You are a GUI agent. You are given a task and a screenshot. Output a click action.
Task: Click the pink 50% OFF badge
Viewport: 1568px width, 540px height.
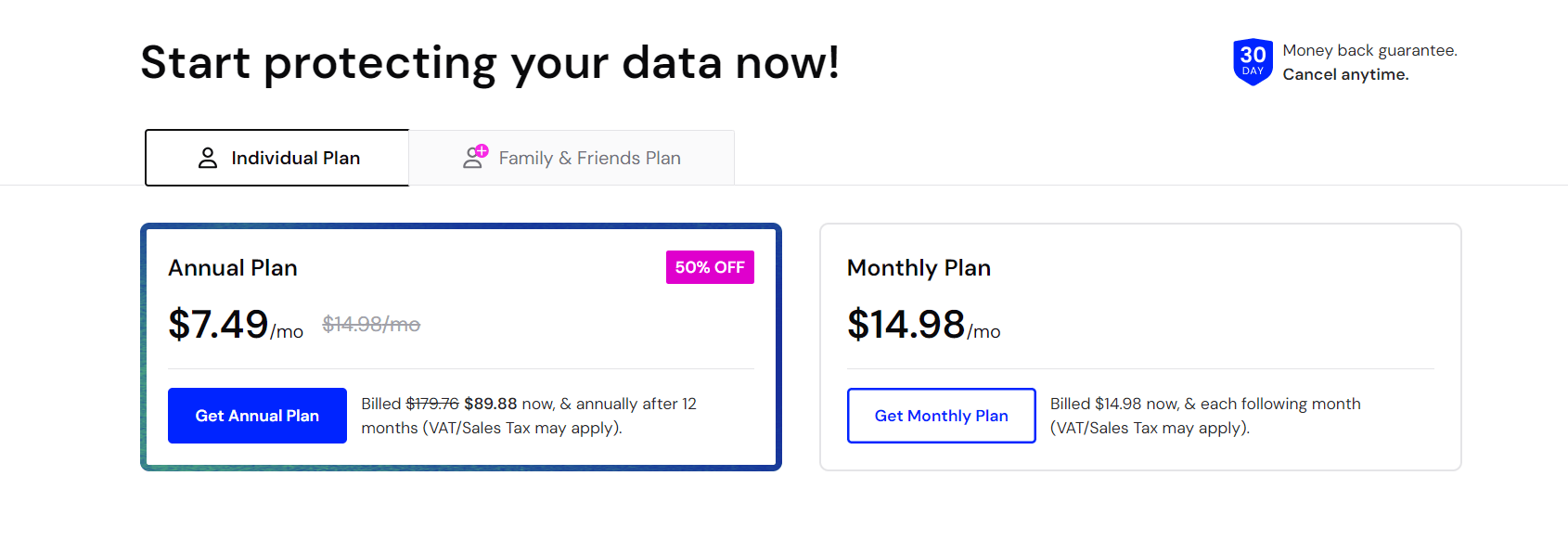click(x=710, y=267)
